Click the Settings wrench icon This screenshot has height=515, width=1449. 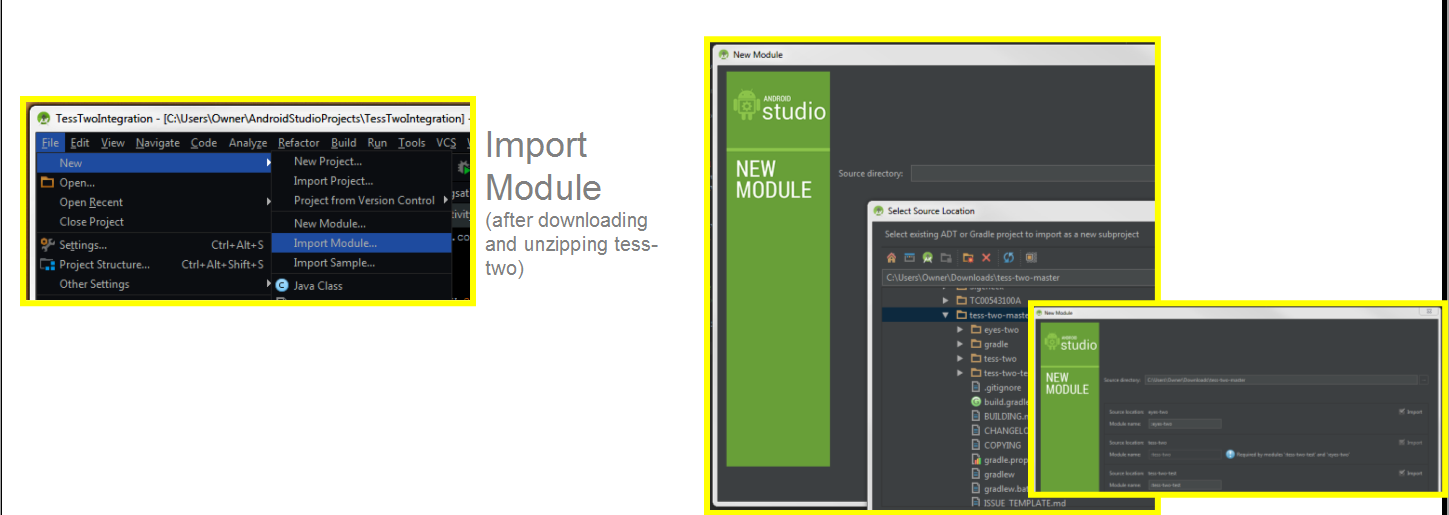click(47, 245)
